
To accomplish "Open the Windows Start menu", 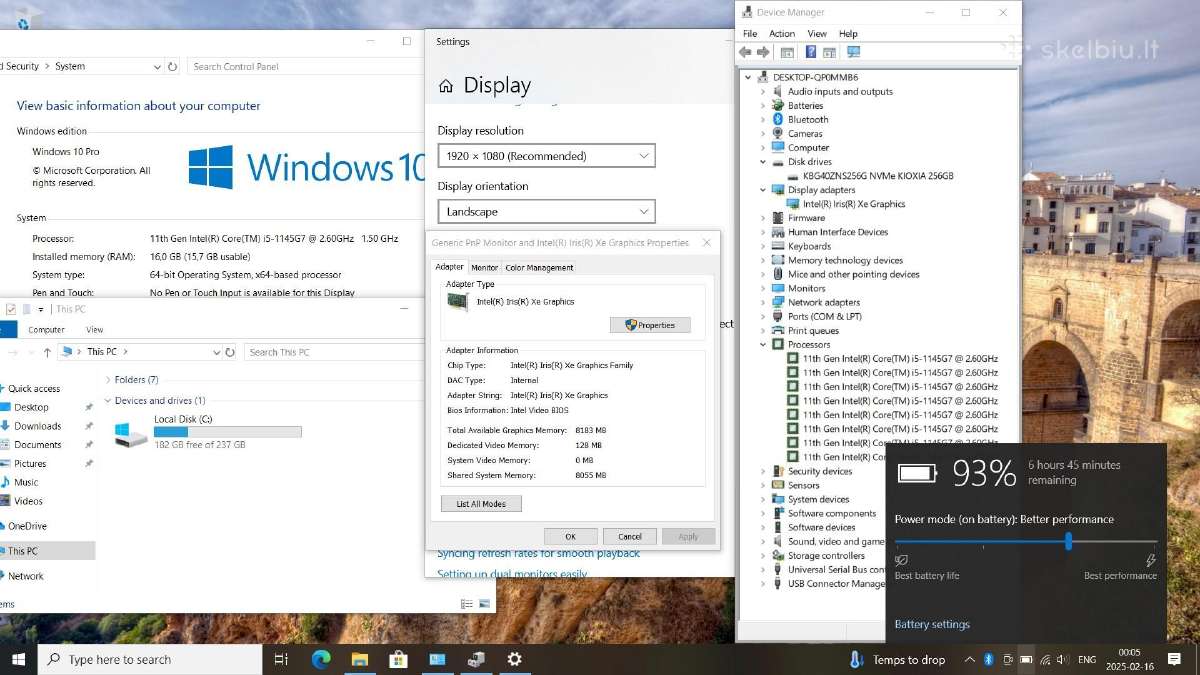I will (x=18, y=659).
